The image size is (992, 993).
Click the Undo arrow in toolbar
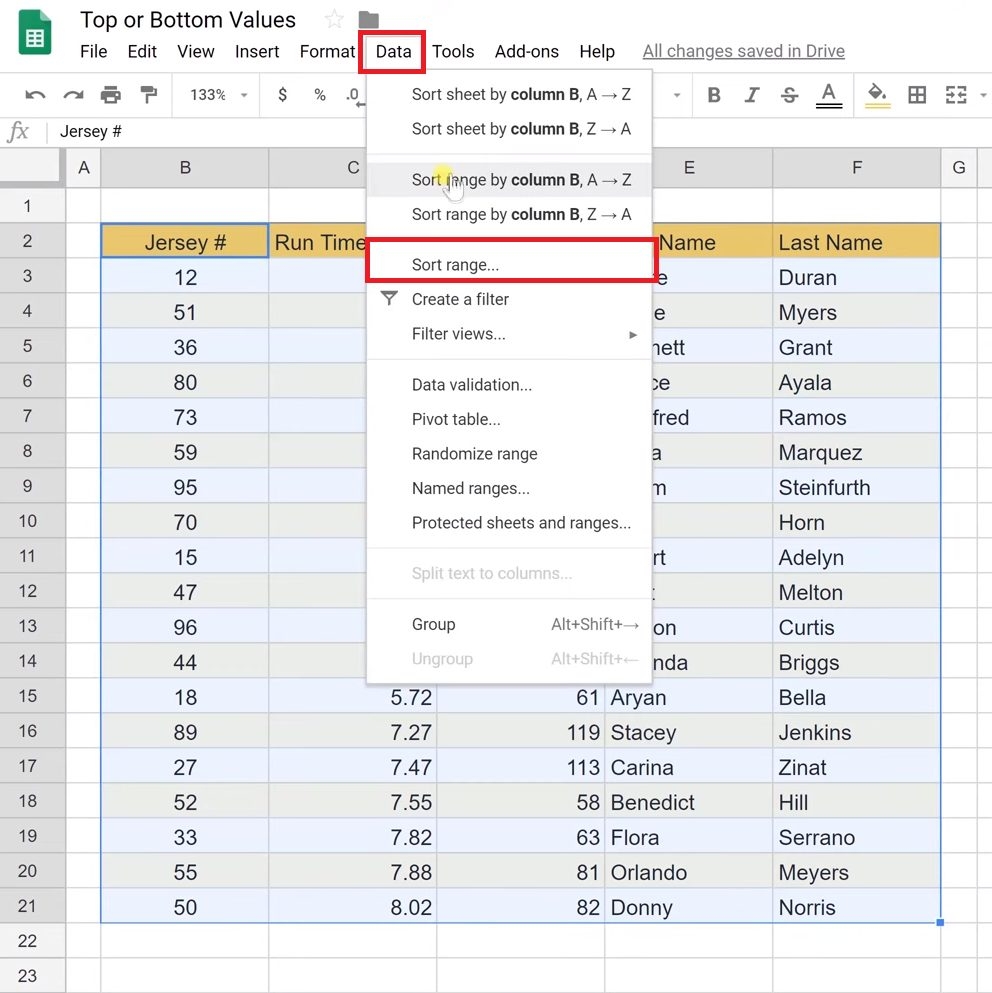coord(35,95)
